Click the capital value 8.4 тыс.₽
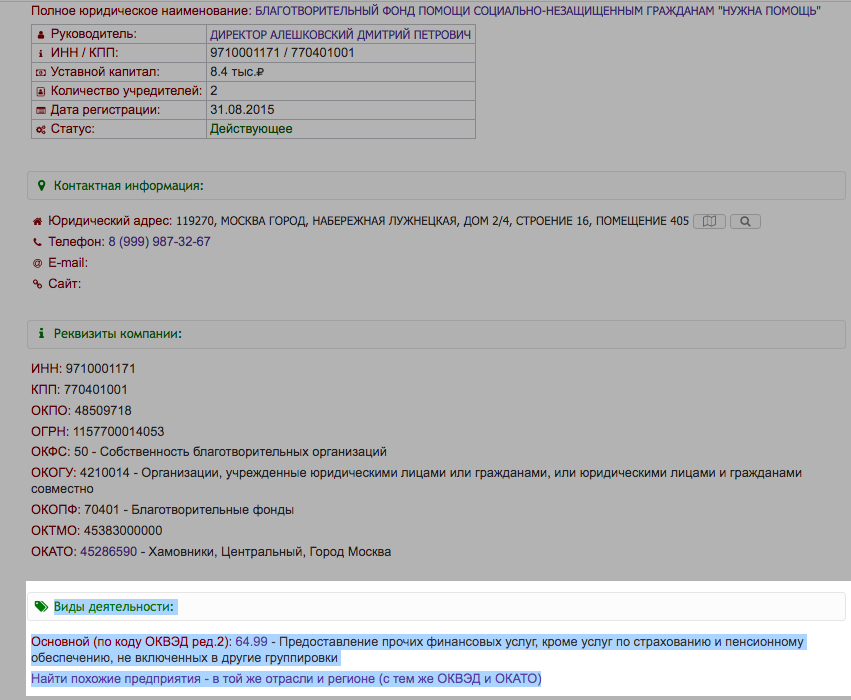851x700 pixels. click(x=237, y=72)
